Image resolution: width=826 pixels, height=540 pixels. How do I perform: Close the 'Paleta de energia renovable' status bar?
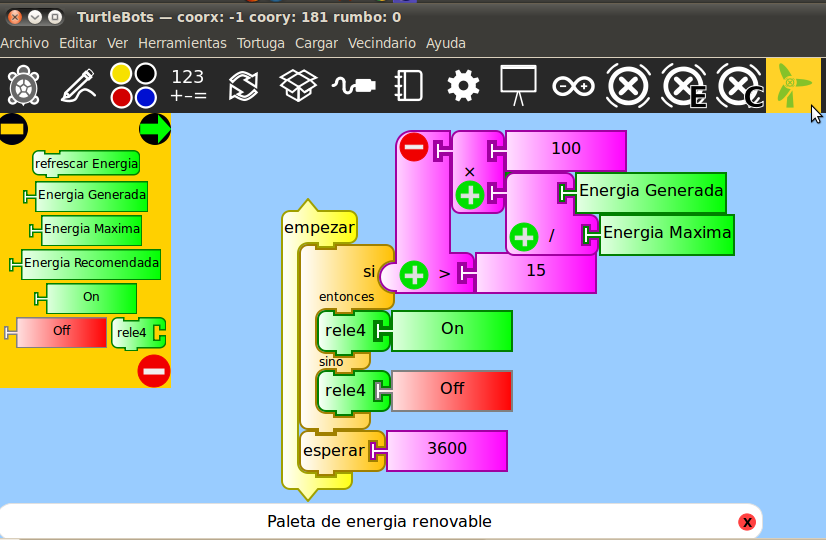(746, 522)
